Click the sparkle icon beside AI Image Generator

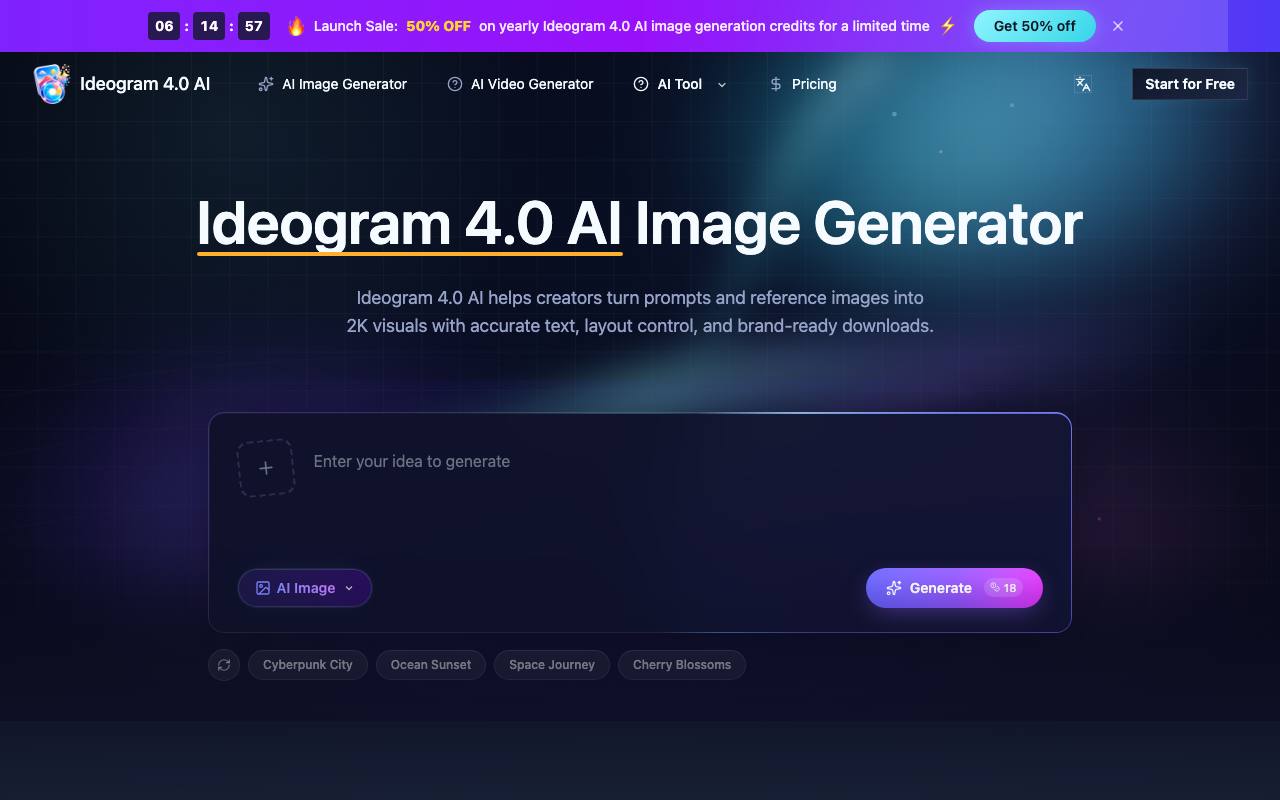(266, 84)
